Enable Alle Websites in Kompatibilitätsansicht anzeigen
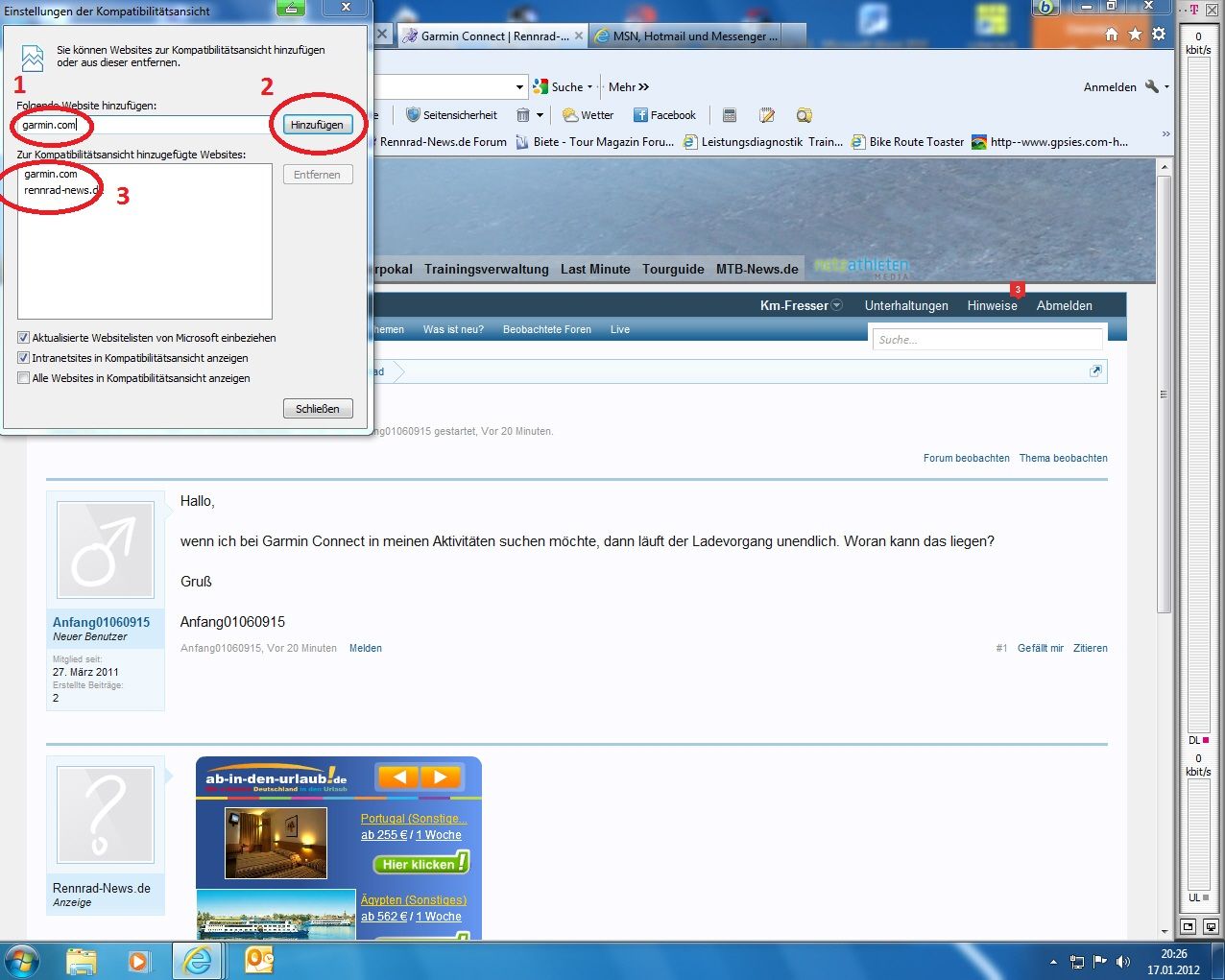The image size is (1225, 980). [x=24, y=378]
